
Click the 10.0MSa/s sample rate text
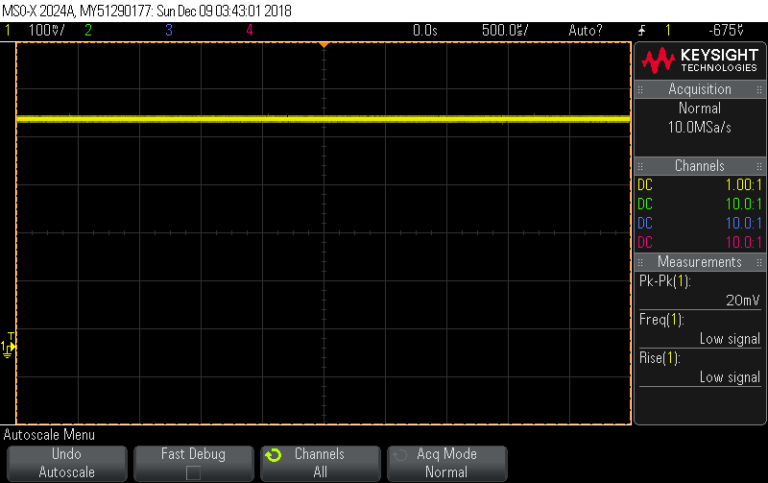pyautogui.click(x=699, y=127)
